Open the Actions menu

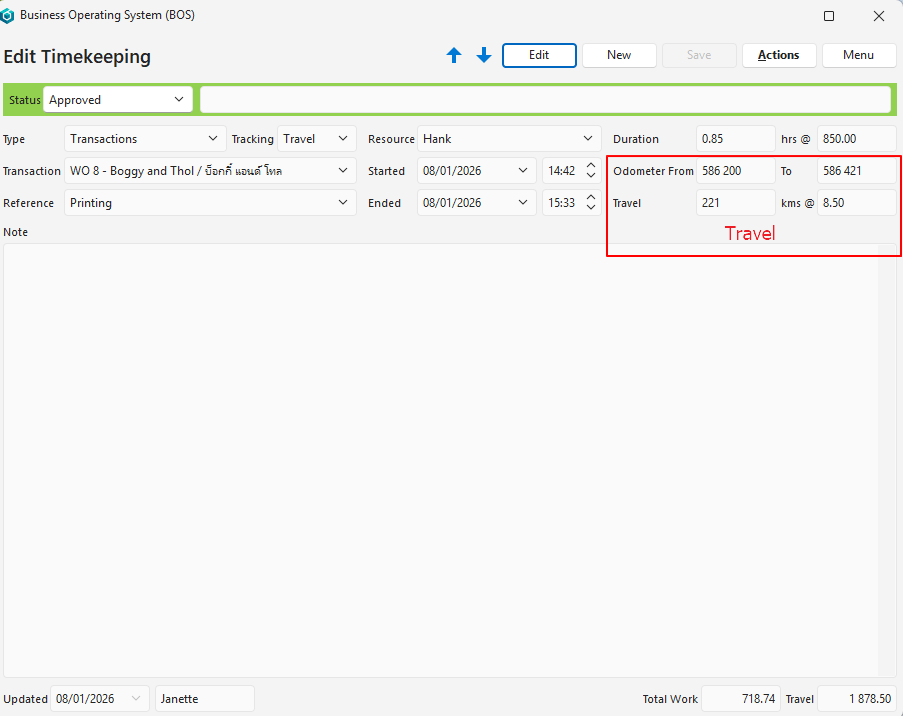point(778,55)
